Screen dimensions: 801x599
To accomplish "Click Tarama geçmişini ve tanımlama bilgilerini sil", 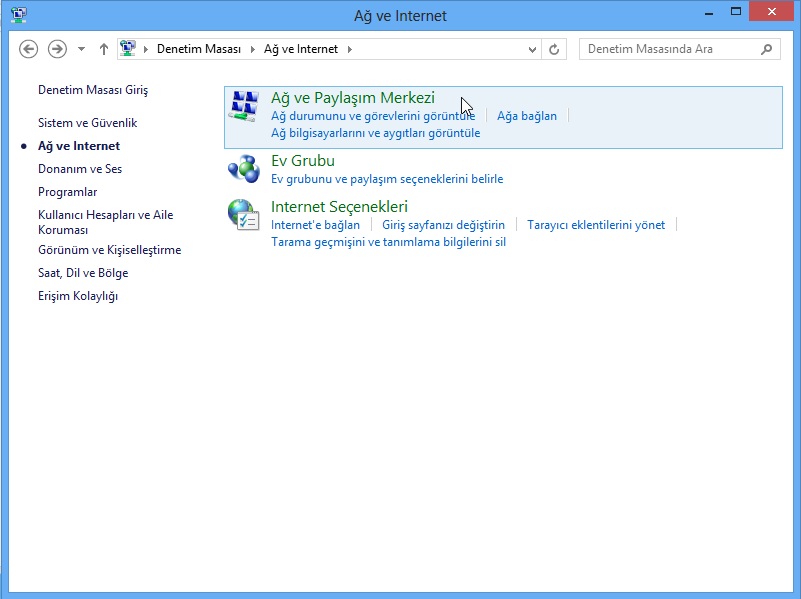I will coord(388,242).
